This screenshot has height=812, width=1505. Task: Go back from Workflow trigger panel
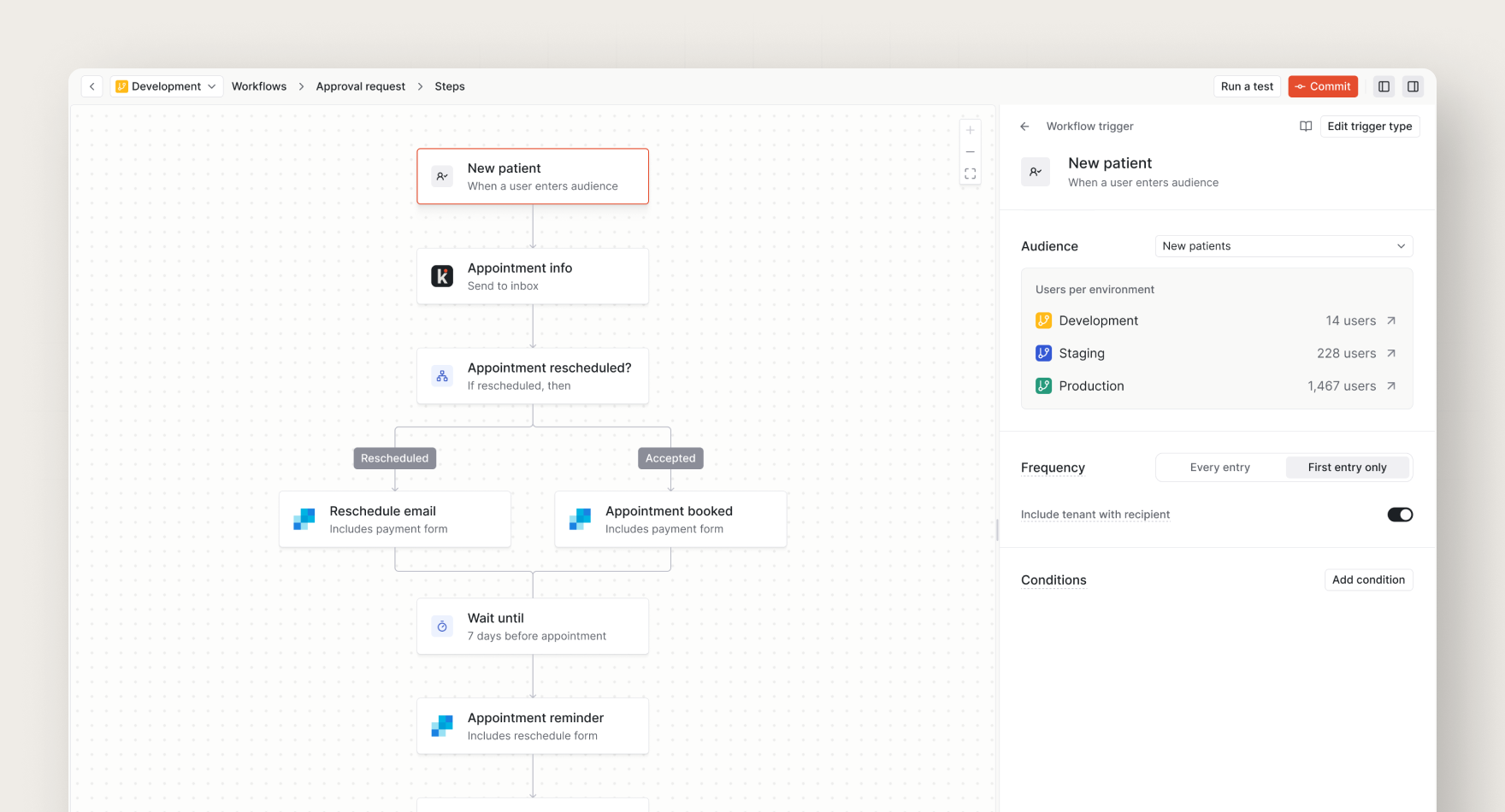[1024, 127]
